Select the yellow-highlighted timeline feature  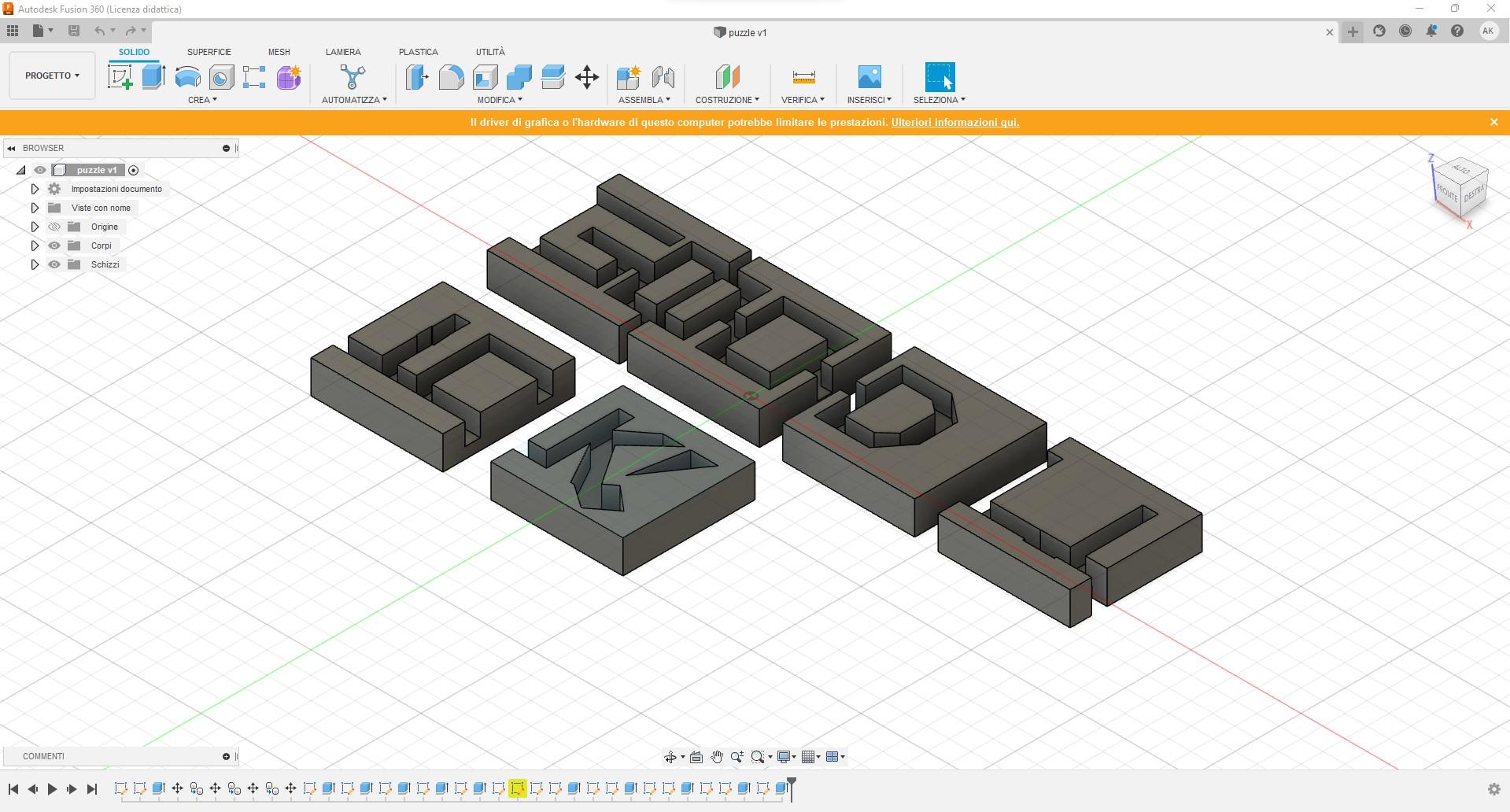tap(518, 788)
